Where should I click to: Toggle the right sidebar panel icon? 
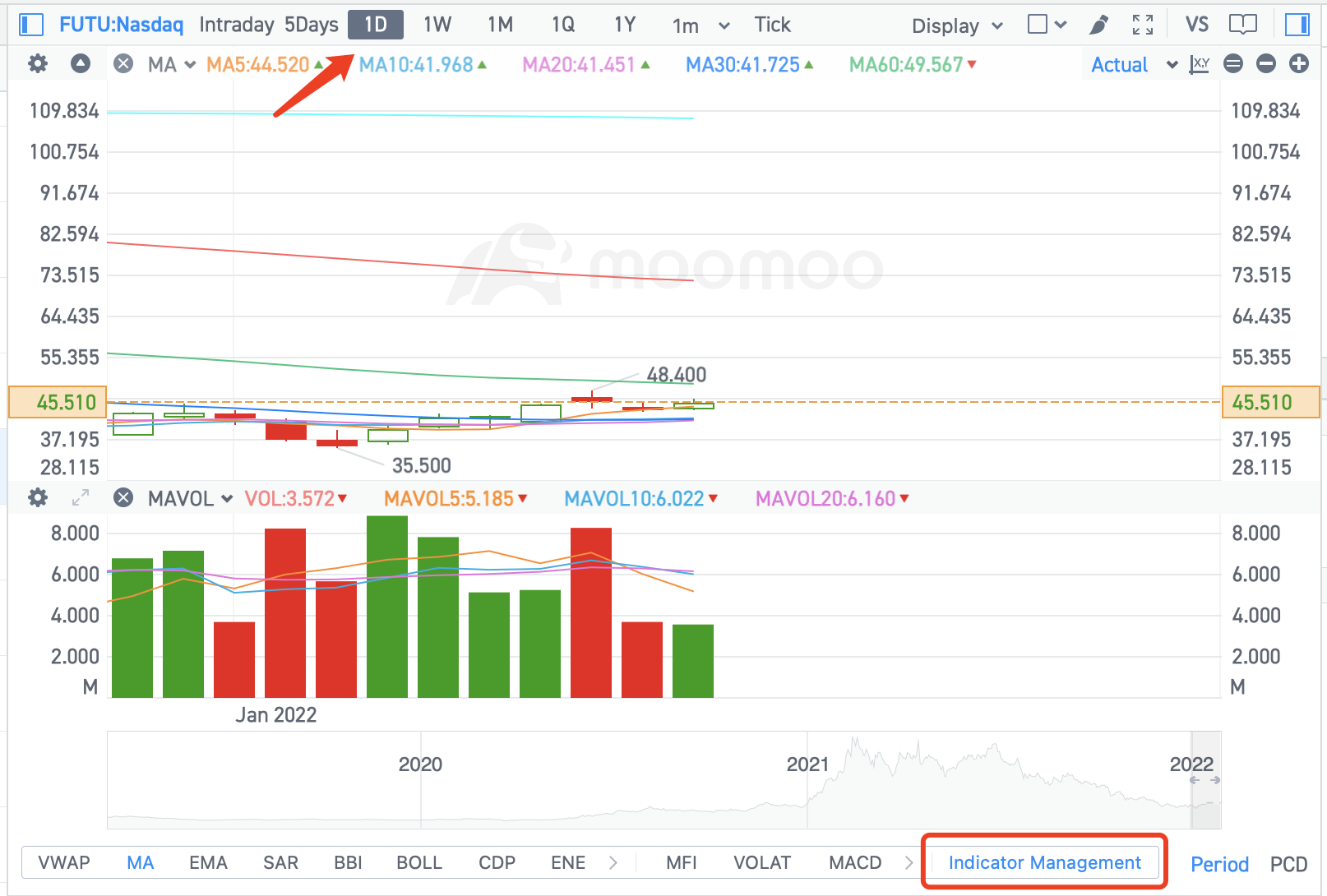1297,25
